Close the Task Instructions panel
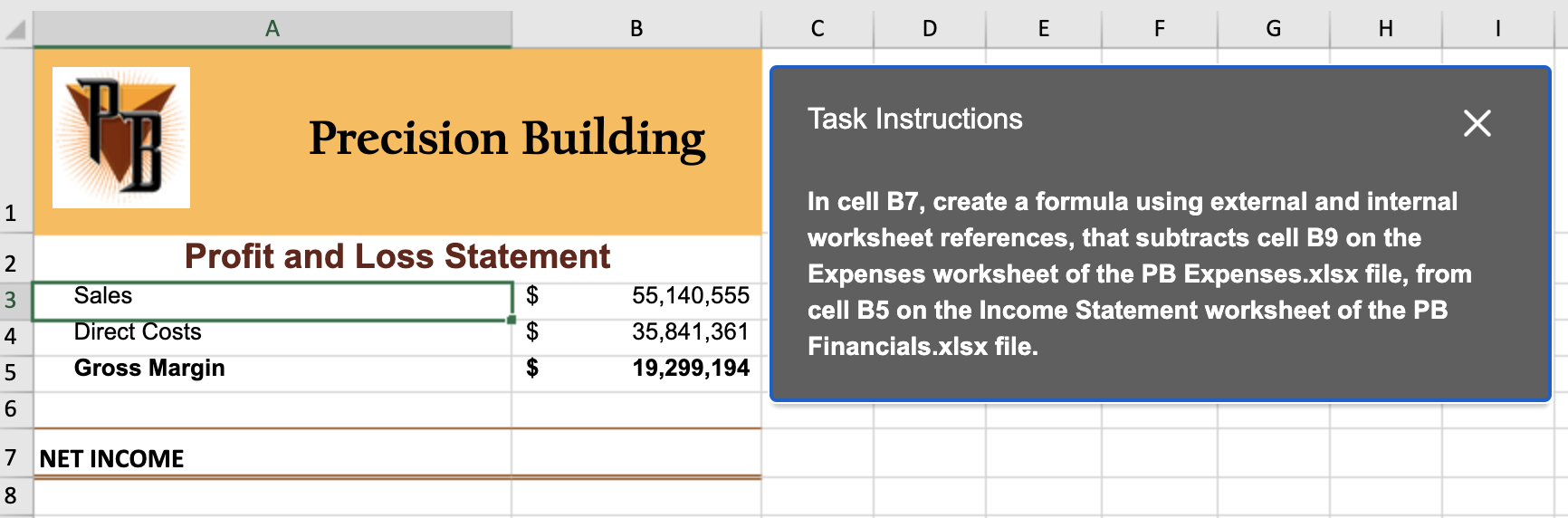The image size is (1568, 518). (x=1477, y=123)
